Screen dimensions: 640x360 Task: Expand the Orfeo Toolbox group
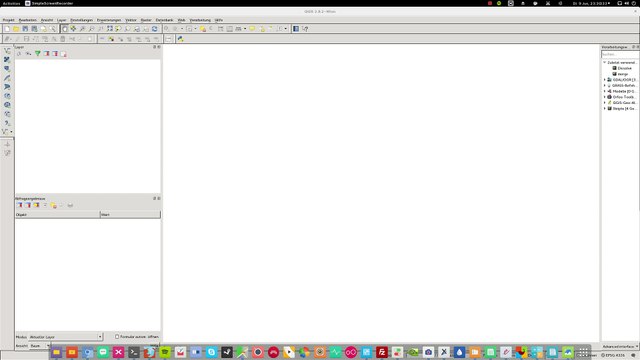pyautogui.click(x=604, y=97)
